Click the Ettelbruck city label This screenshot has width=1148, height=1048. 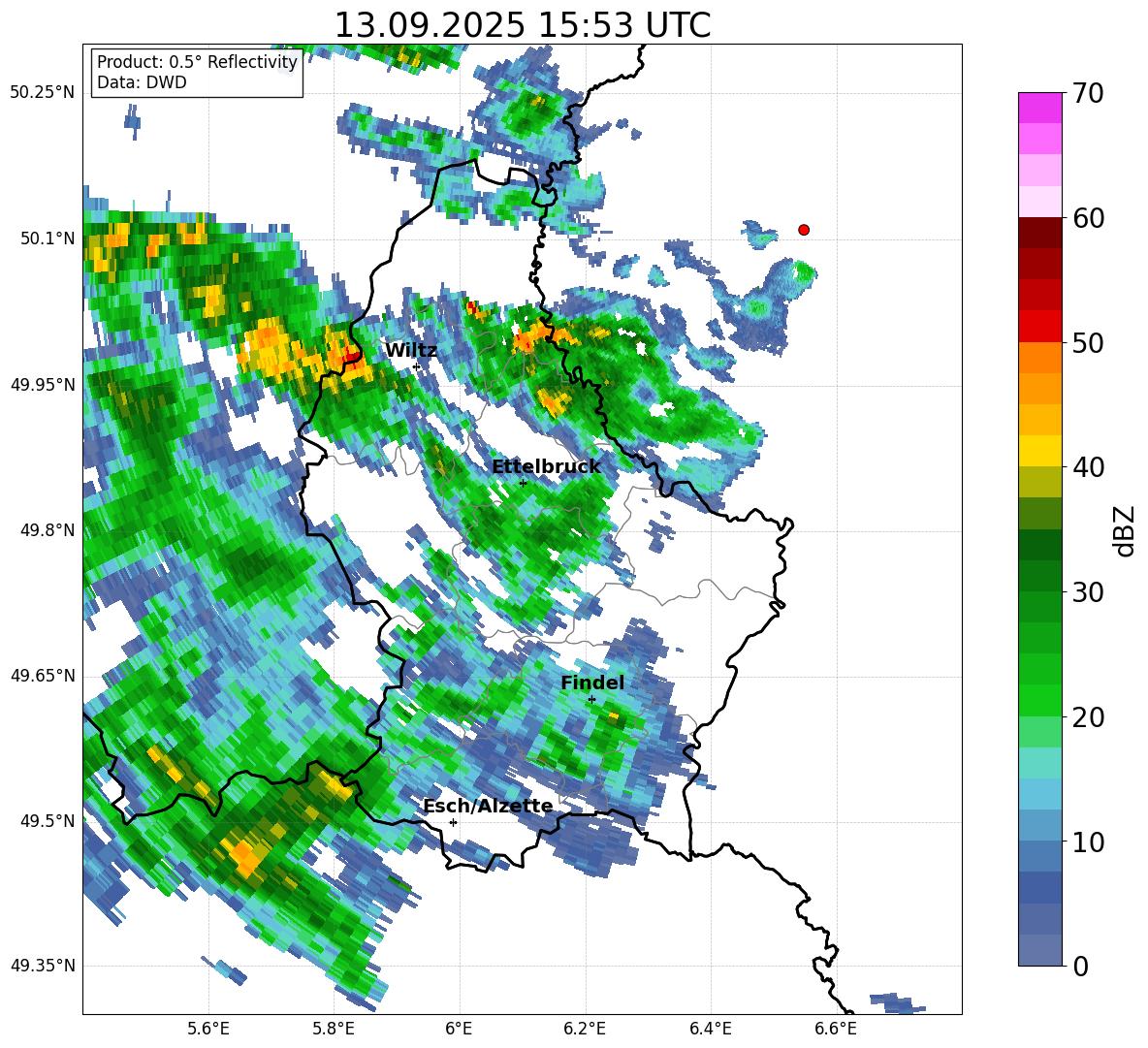(x=546, y=467)
